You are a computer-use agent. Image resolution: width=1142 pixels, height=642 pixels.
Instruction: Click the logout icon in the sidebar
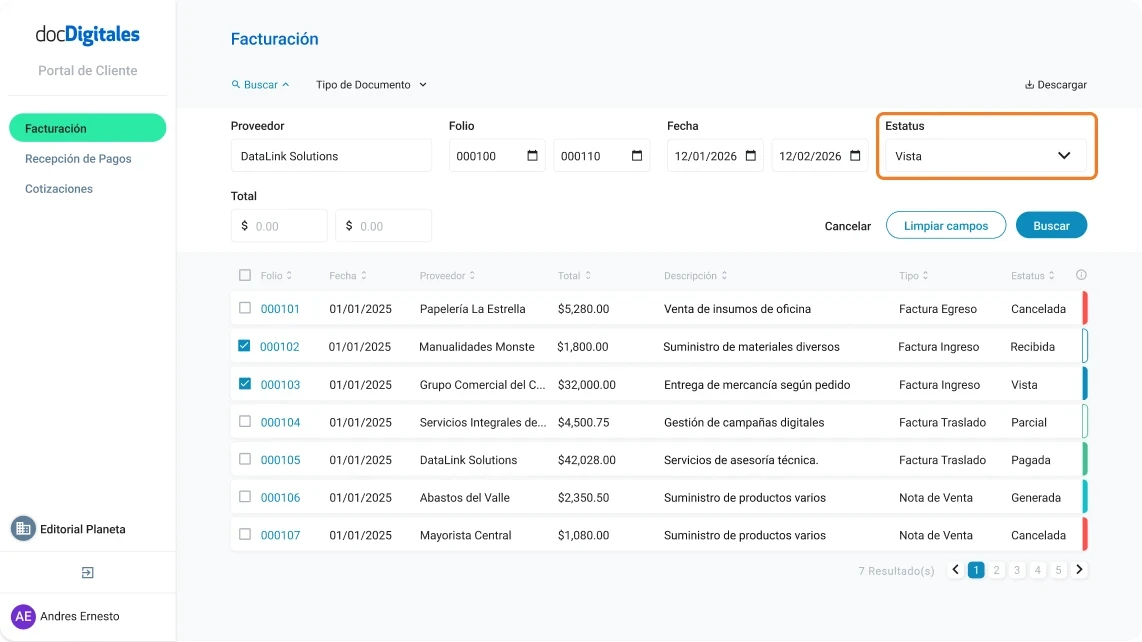click(x=87, y=572)
